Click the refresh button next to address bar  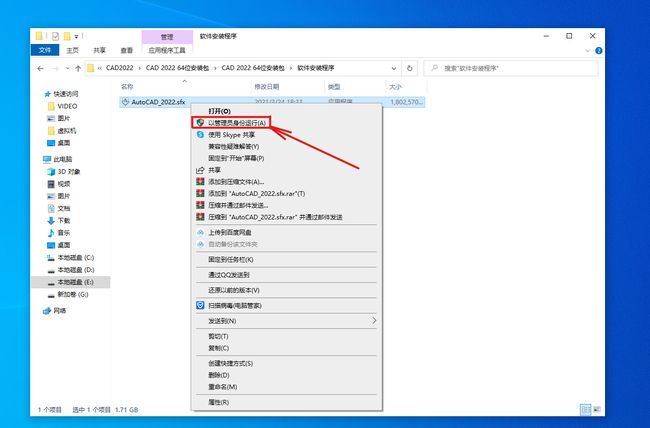(410, 68)
